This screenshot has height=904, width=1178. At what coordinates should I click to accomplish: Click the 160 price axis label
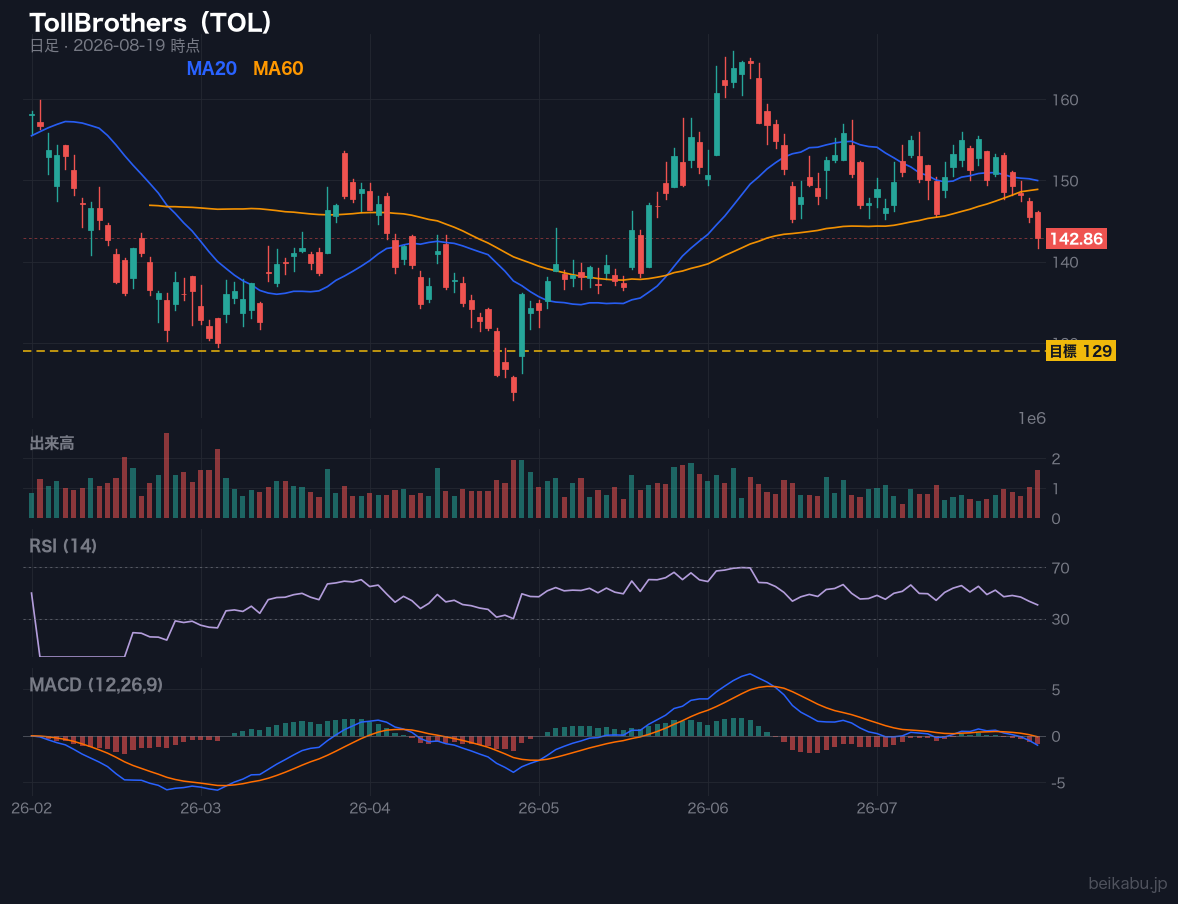tap(1065, 100)
